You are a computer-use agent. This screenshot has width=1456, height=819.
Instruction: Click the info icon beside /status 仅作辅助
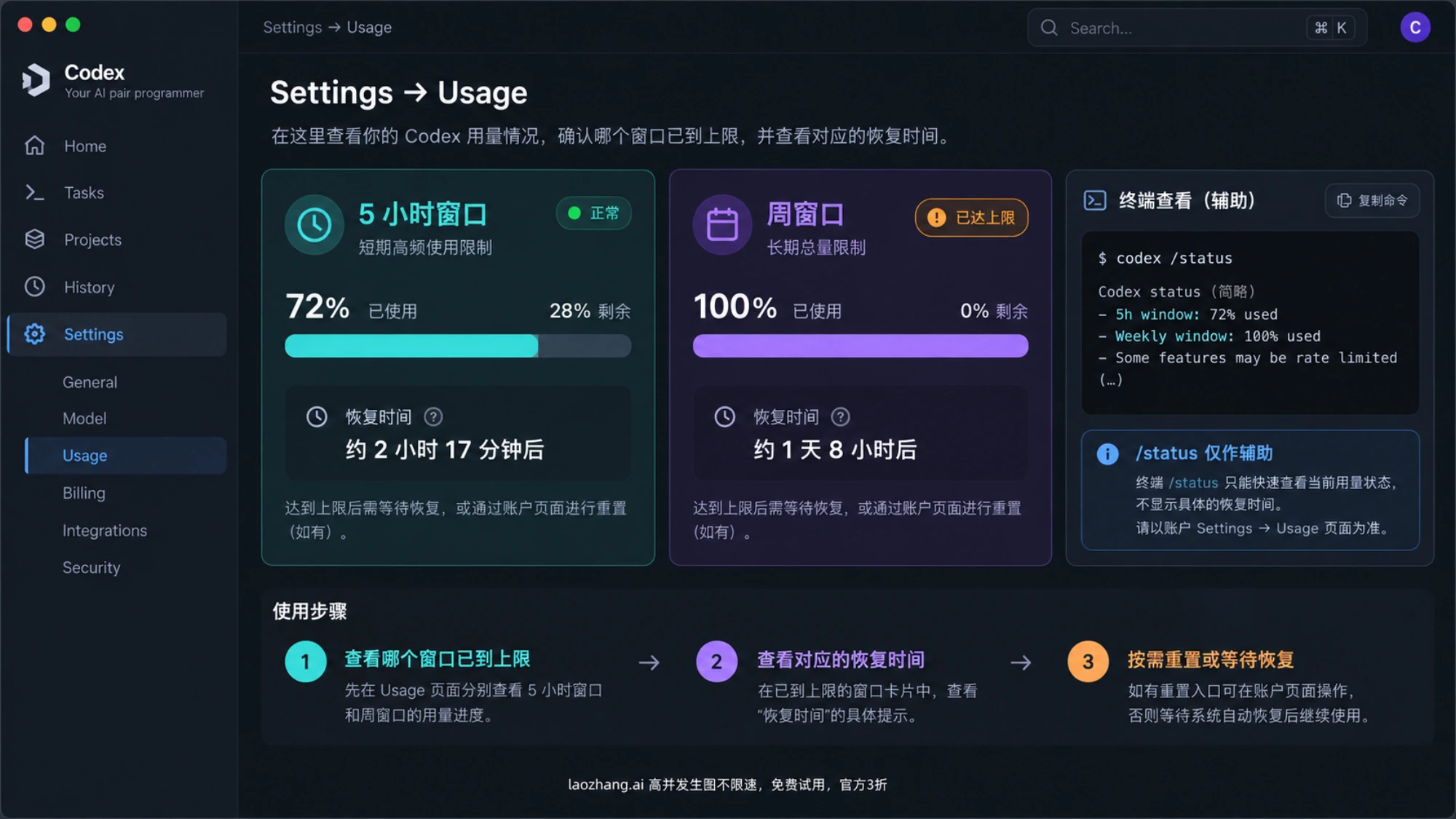[1107, 454]
